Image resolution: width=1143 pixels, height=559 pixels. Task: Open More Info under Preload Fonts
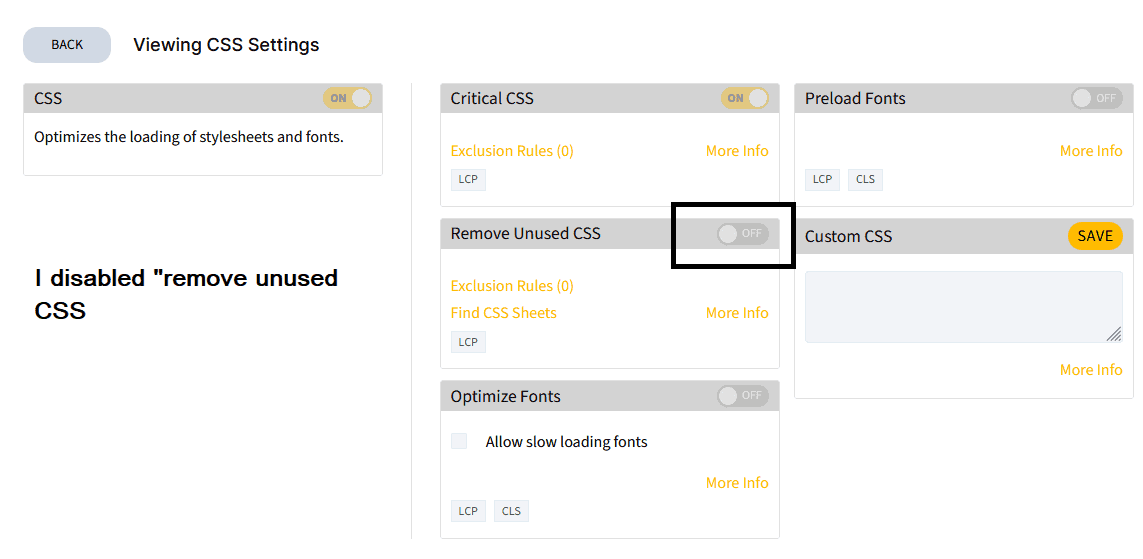coord(1091,151)
